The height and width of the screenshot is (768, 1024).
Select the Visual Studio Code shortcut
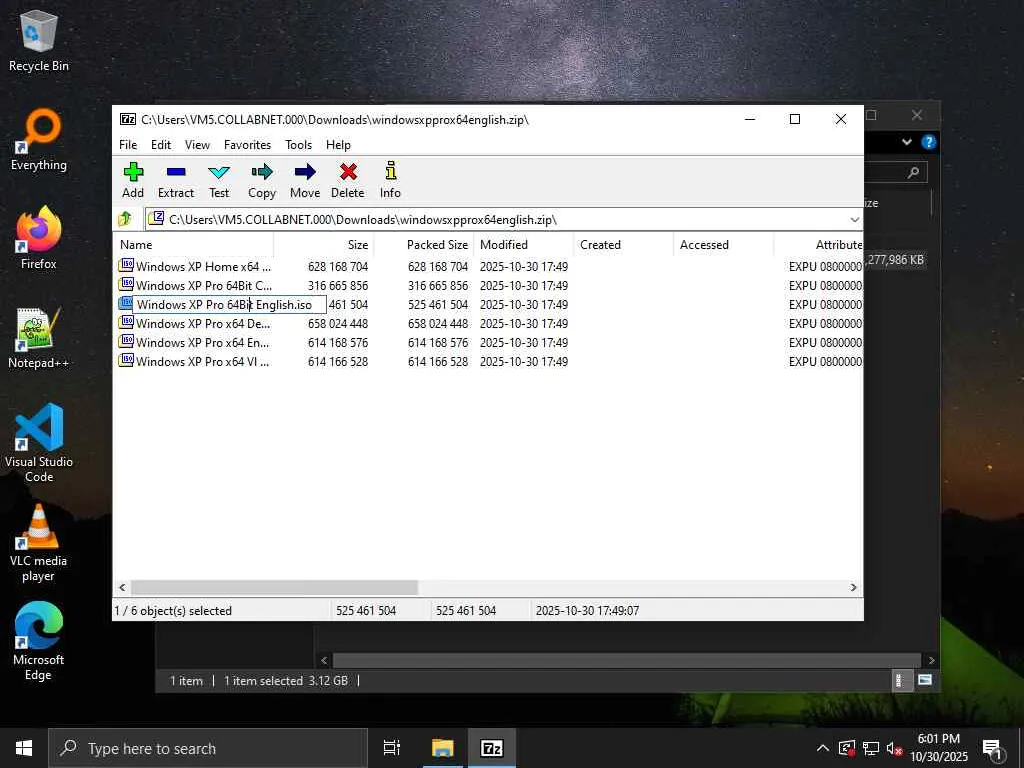click(39, 443)
